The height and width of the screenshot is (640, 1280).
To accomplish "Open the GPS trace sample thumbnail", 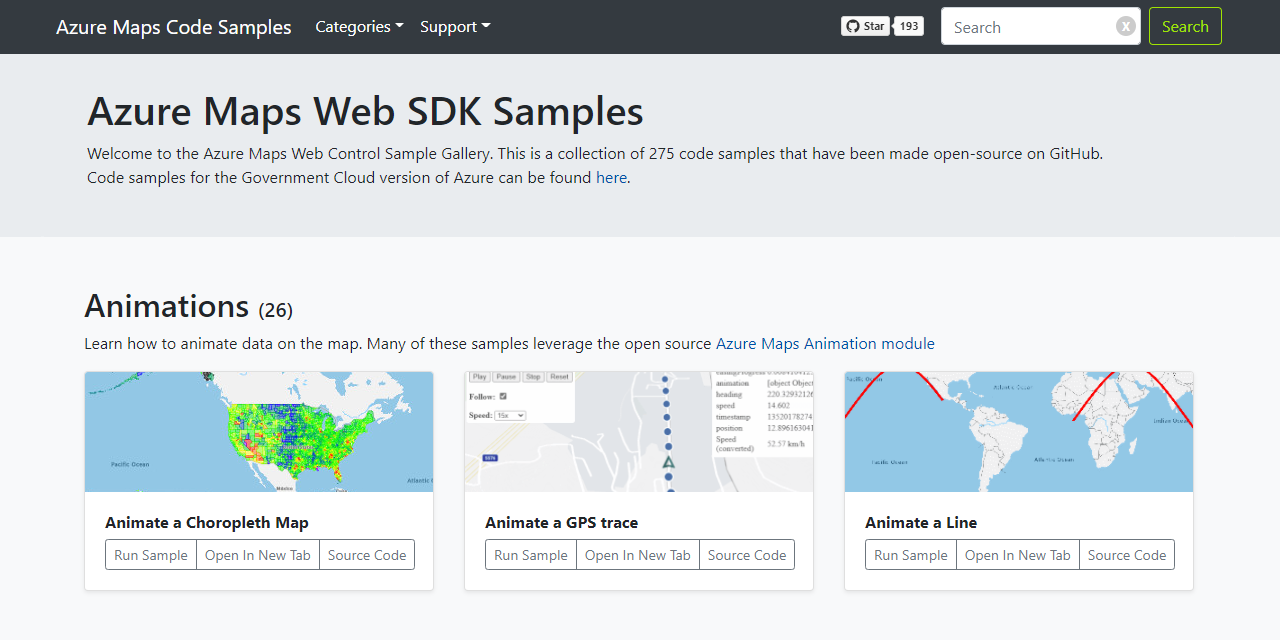I will pos(639,432).
